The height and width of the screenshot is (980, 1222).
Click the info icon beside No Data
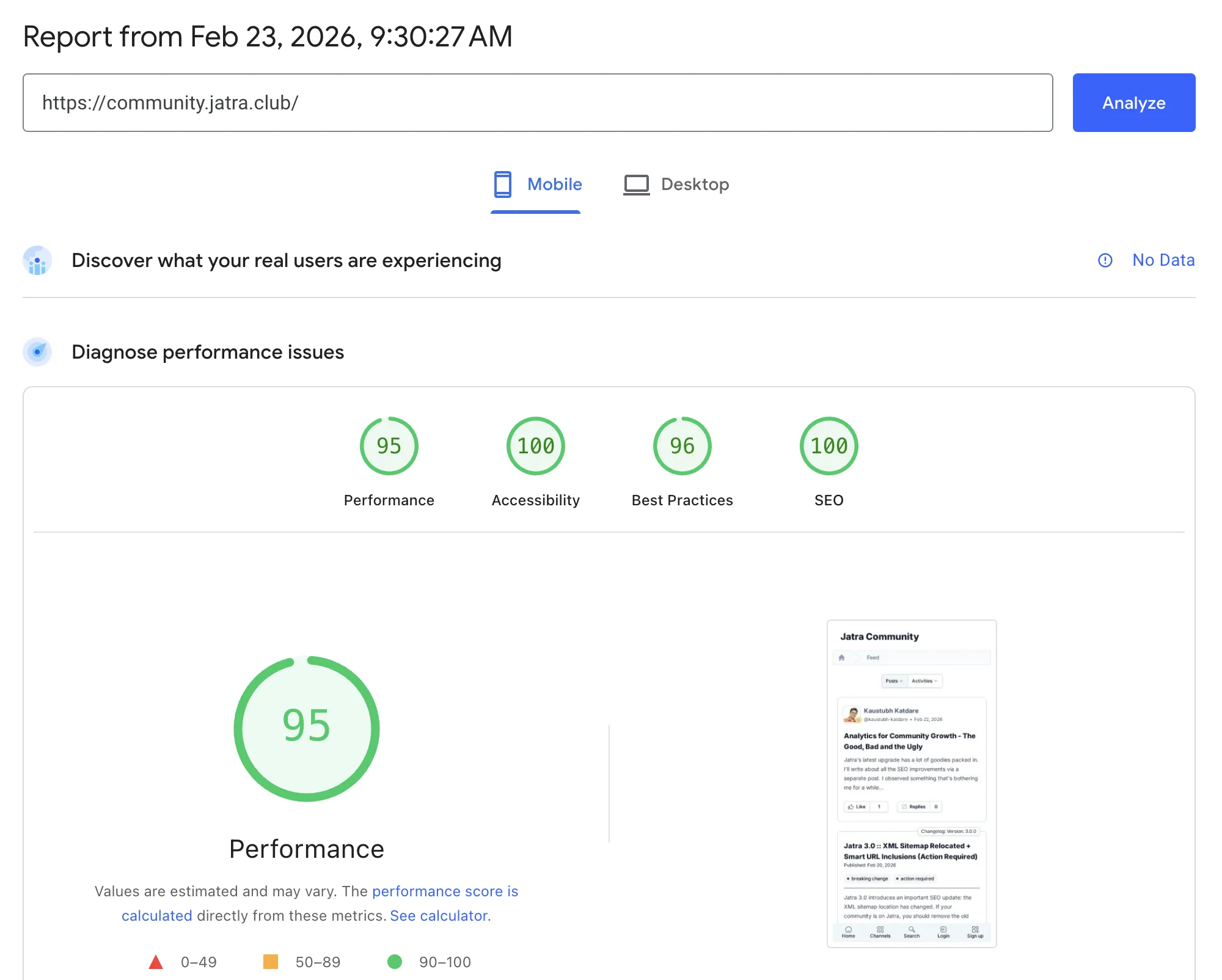(1105, 260)
